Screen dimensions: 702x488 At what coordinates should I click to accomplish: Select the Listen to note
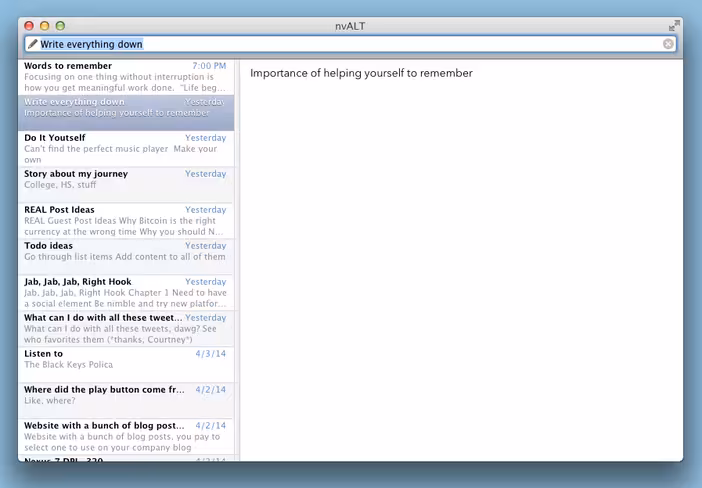[x=126, y=364]
